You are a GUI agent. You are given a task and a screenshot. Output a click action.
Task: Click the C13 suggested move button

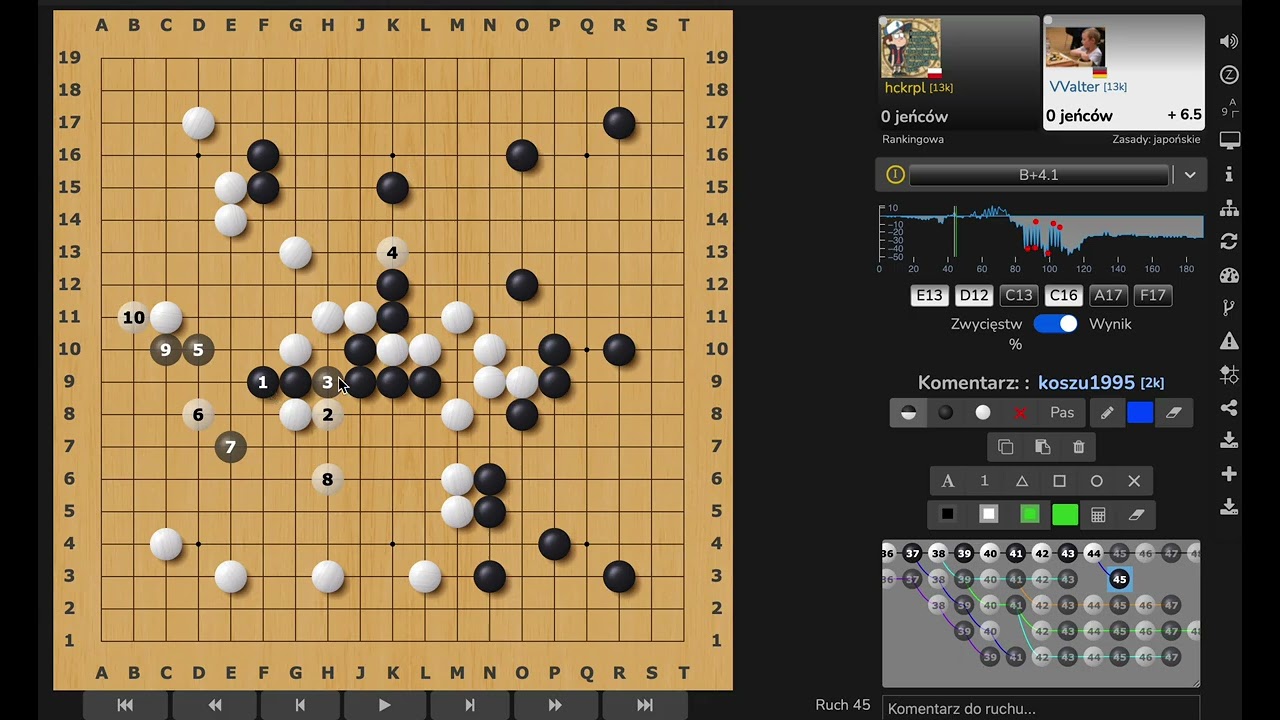[x=1019, y=295]
